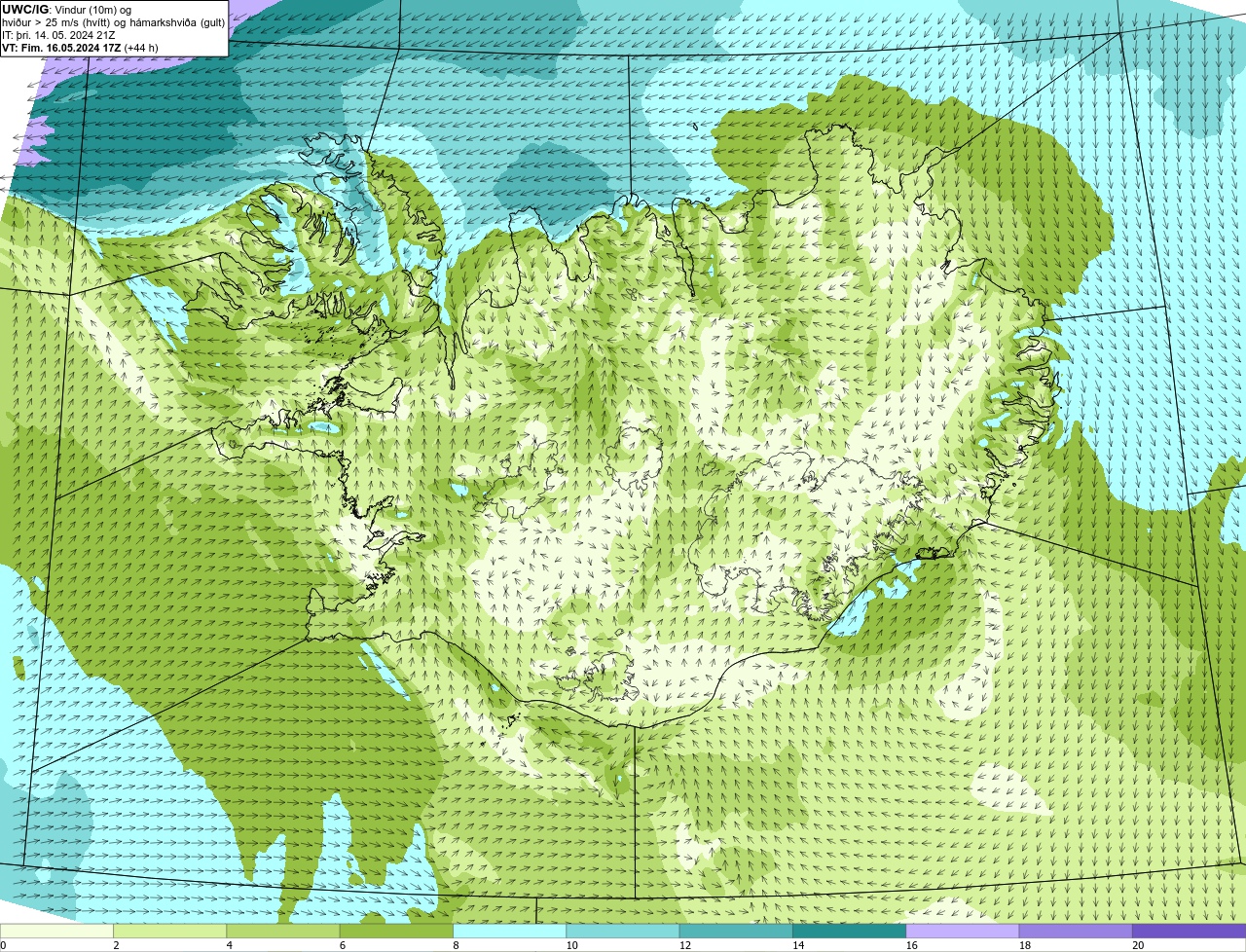Image resolution: width=1246 pixels, height=952 pixels.
Task: Click the 0–2 m/s pale cream legend swatch
Action: 56,931
